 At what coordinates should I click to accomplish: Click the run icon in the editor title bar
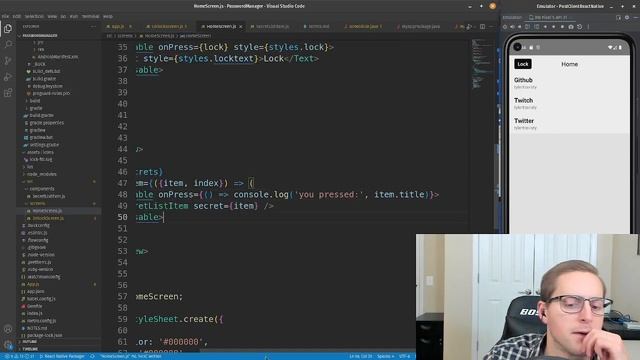pos(469,27)
